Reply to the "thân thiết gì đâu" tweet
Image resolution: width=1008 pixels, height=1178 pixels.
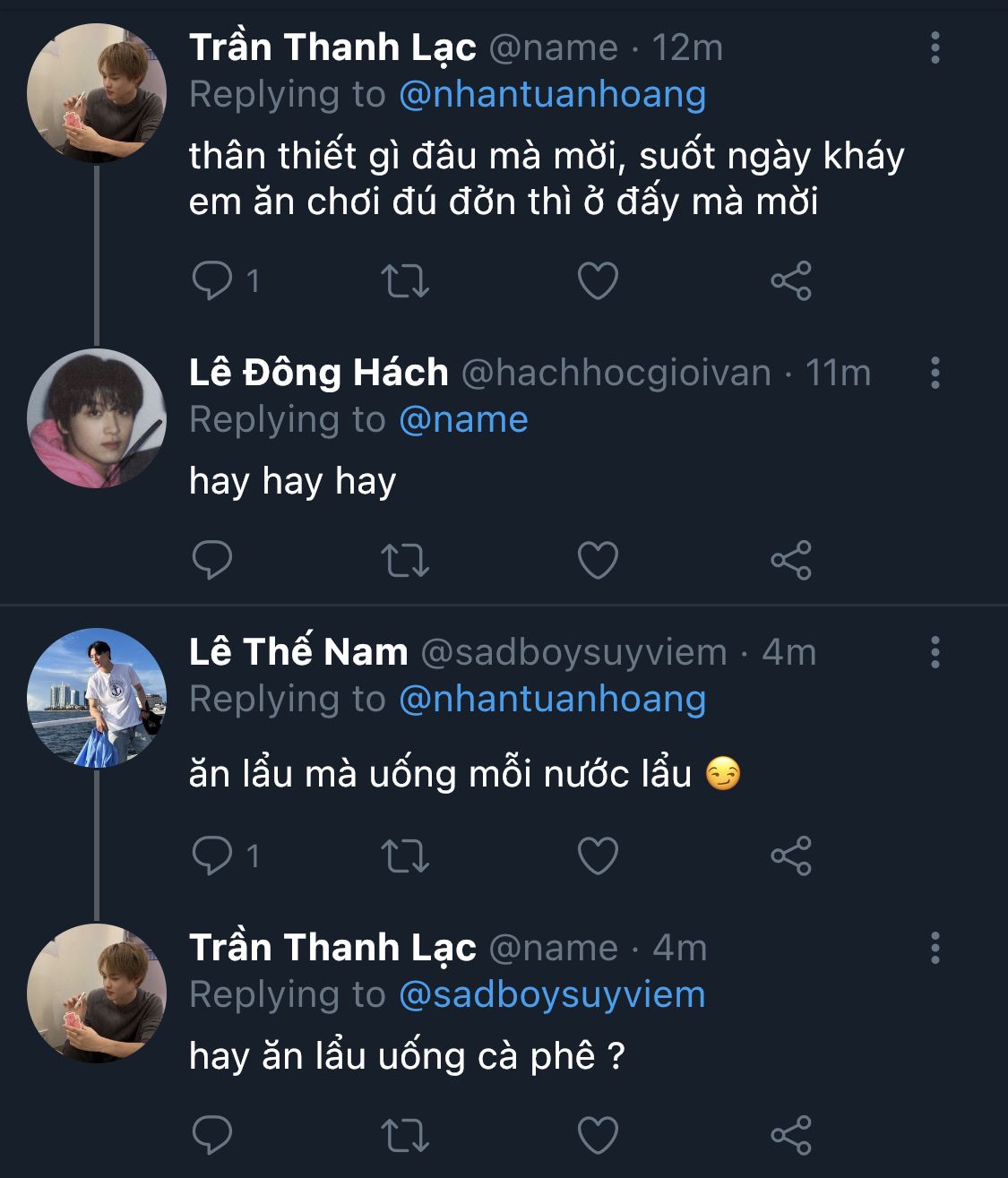click(x=212, y=280)
